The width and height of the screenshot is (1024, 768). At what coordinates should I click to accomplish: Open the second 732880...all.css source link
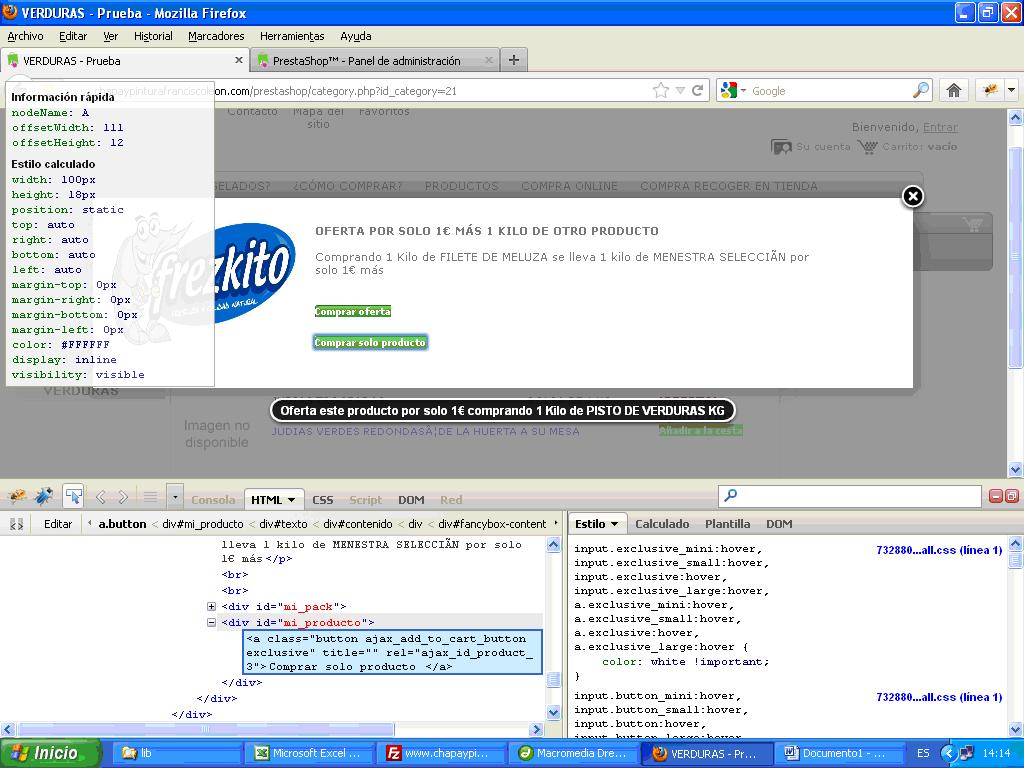click(x=939, y=697)
